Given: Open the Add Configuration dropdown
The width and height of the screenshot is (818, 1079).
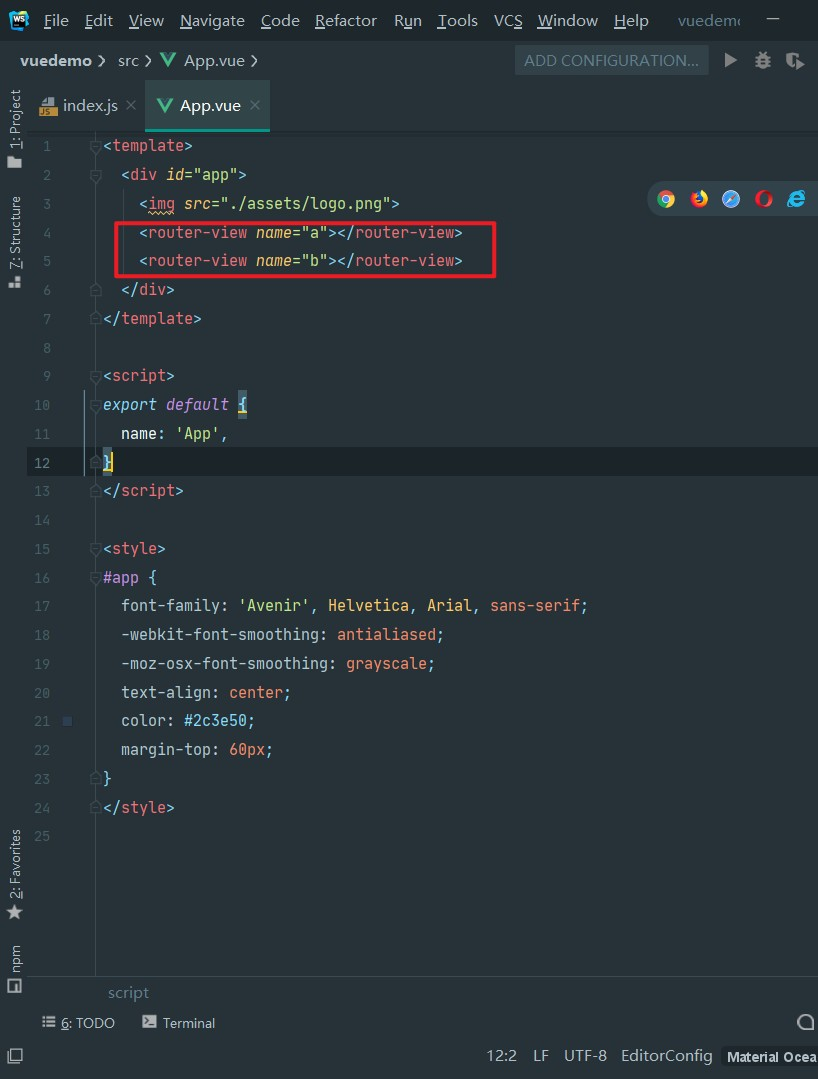Looking at the screenshot, I should point(611,61).
